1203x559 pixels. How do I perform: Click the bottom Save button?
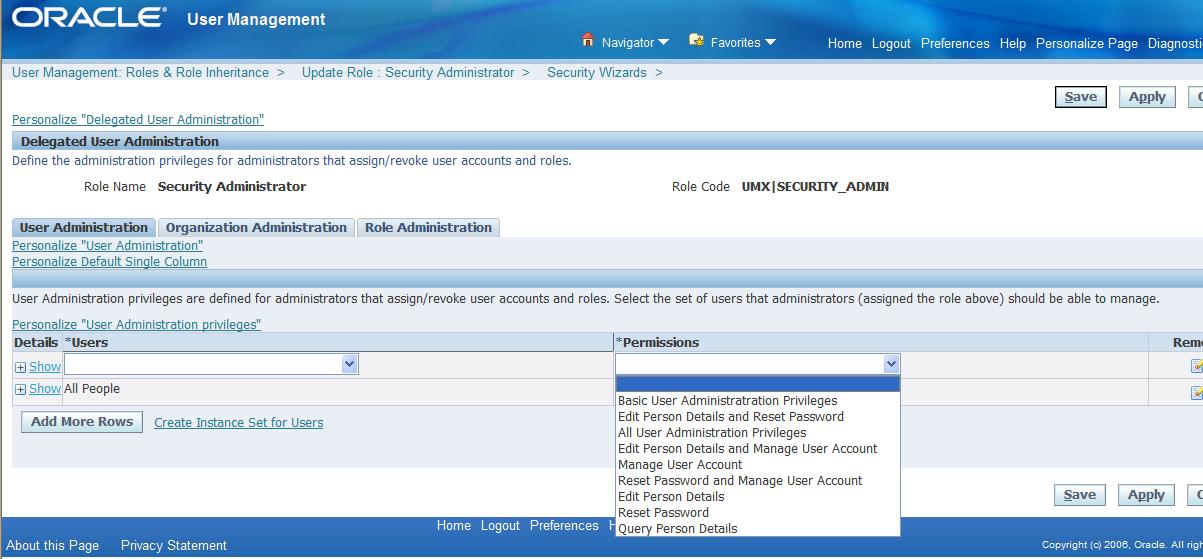1079,495
